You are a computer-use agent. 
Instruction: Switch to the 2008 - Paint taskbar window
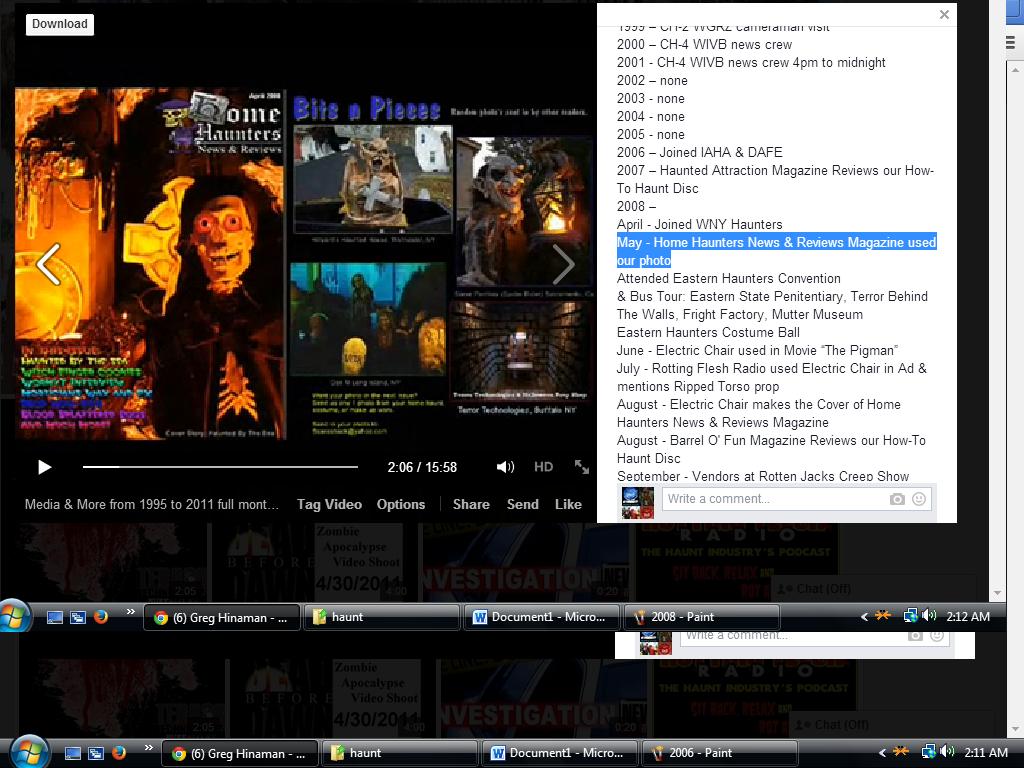pos(702,617)
